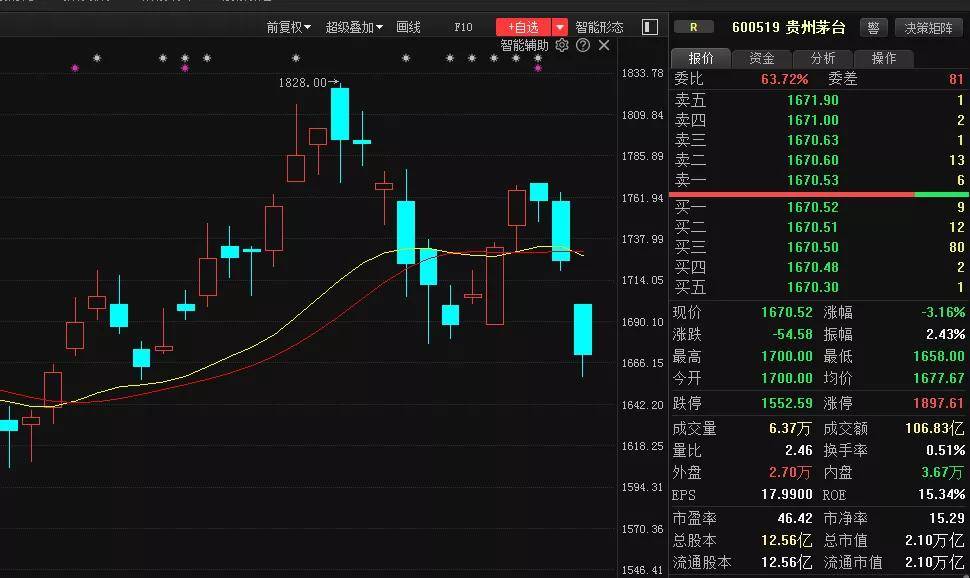The height and width of the screenshot is (578, 970).
Task: Toggle 智能形态 pattern recognition
Action: [599, 27]
